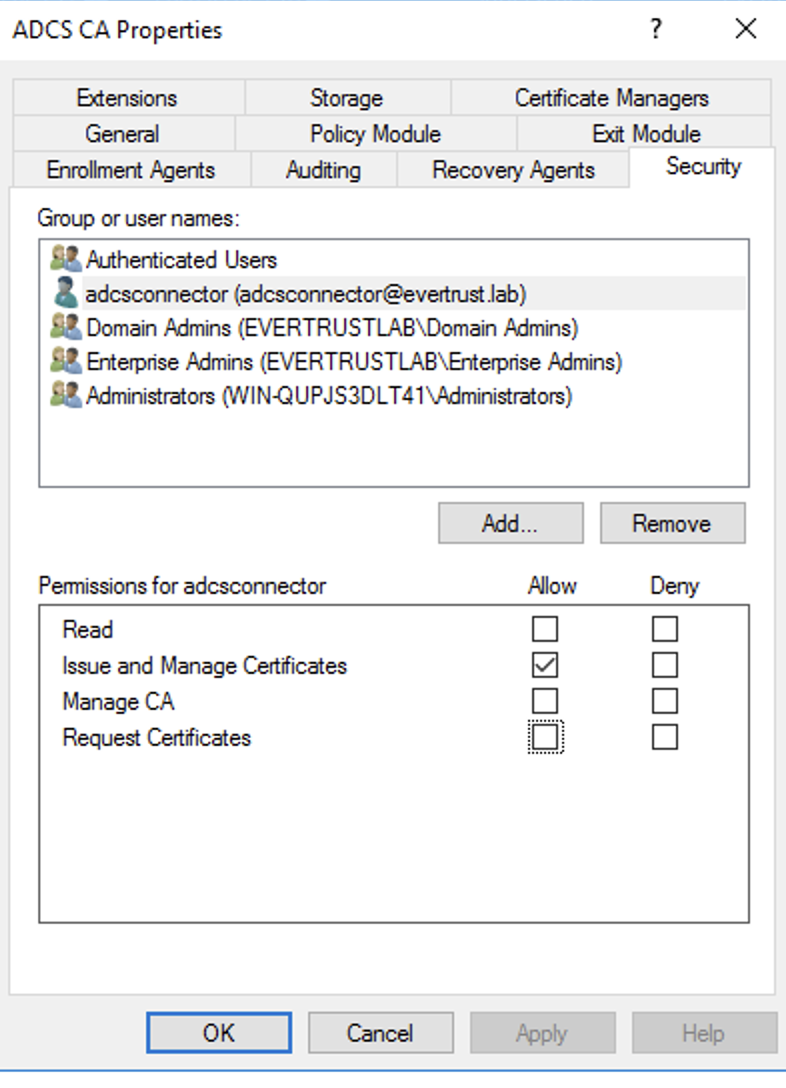Click the Enterprise Admins group icon

[x=66, y=361]
